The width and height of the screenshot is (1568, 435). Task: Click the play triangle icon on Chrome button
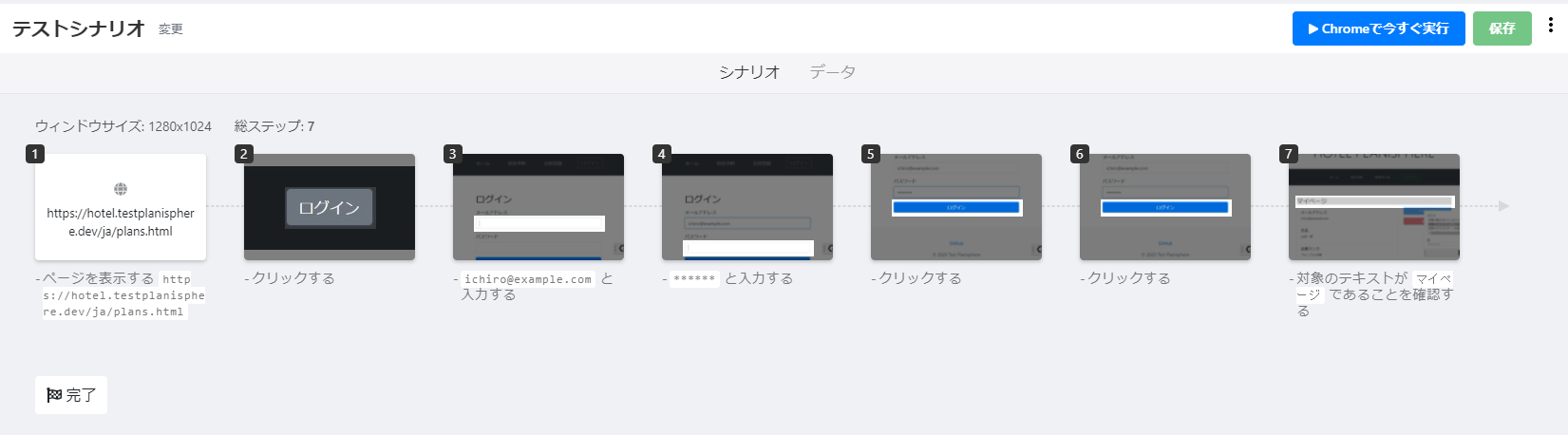(1313, 28)
